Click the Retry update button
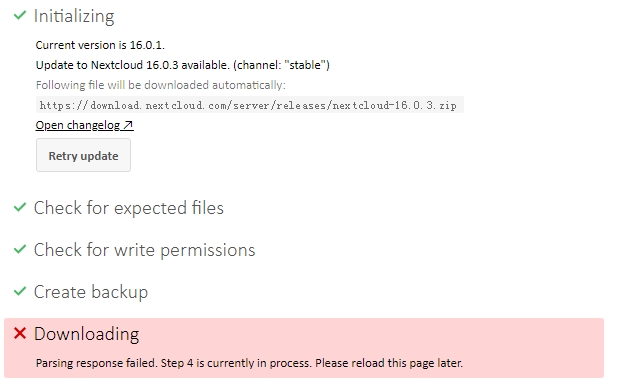This screenshot has height=387, width=621. [x=83, y=155]
